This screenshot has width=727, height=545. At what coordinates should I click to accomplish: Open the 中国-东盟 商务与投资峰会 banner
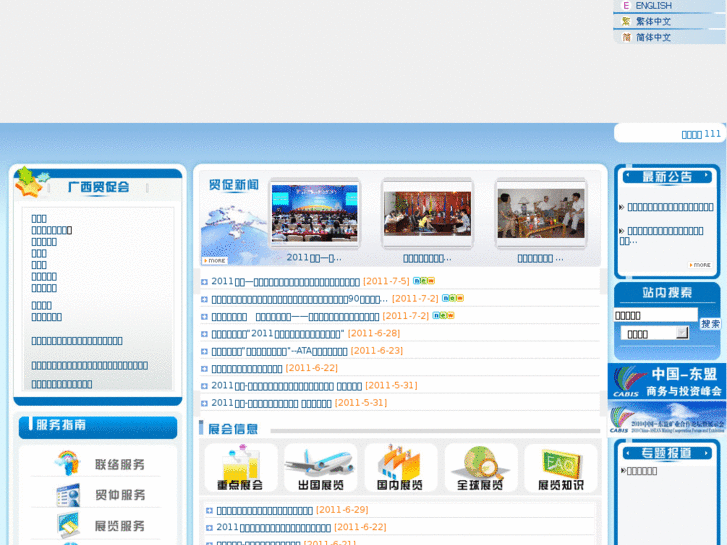[667, 381]
